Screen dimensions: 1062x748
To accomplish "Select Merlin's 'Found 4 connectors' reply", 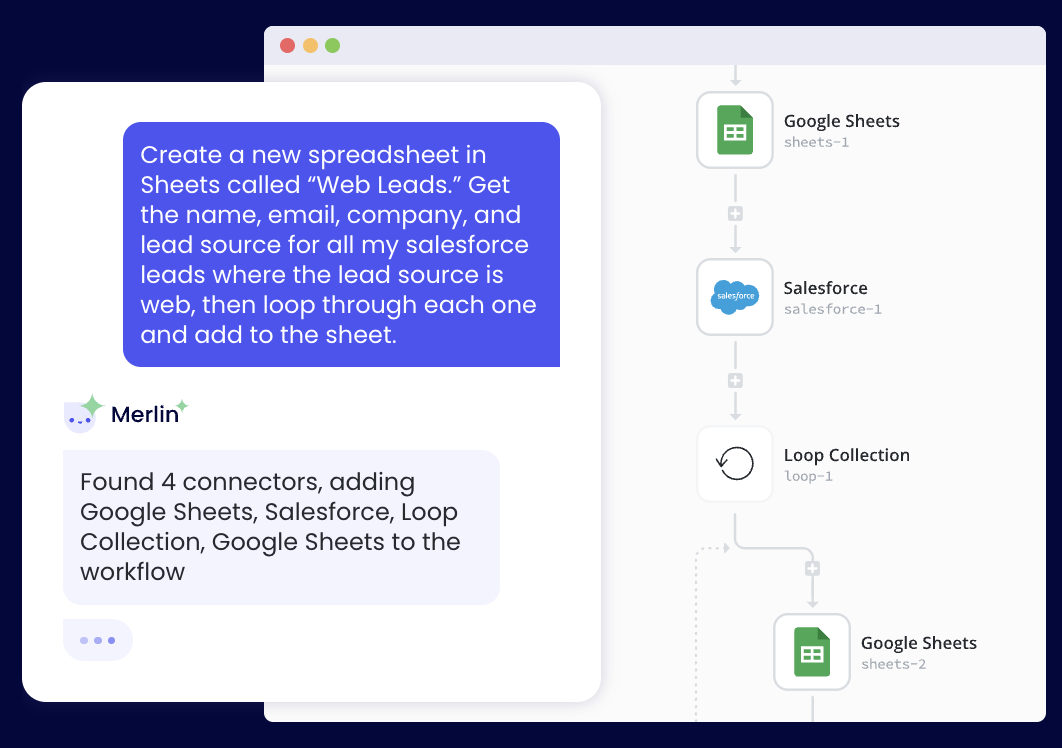I will pos(281,527).
